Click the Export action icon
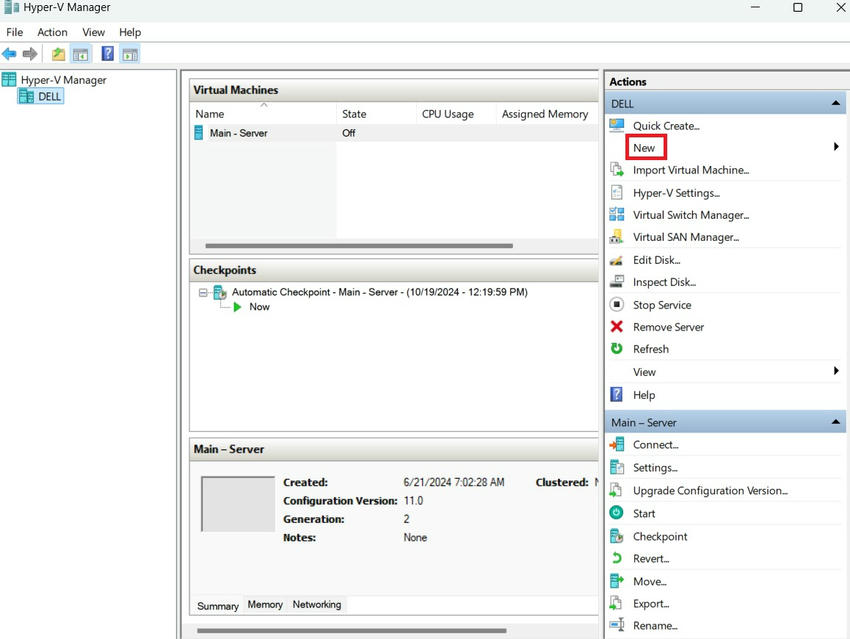The height and width of the screenshot is (639, 850). (x=616, y=603)
